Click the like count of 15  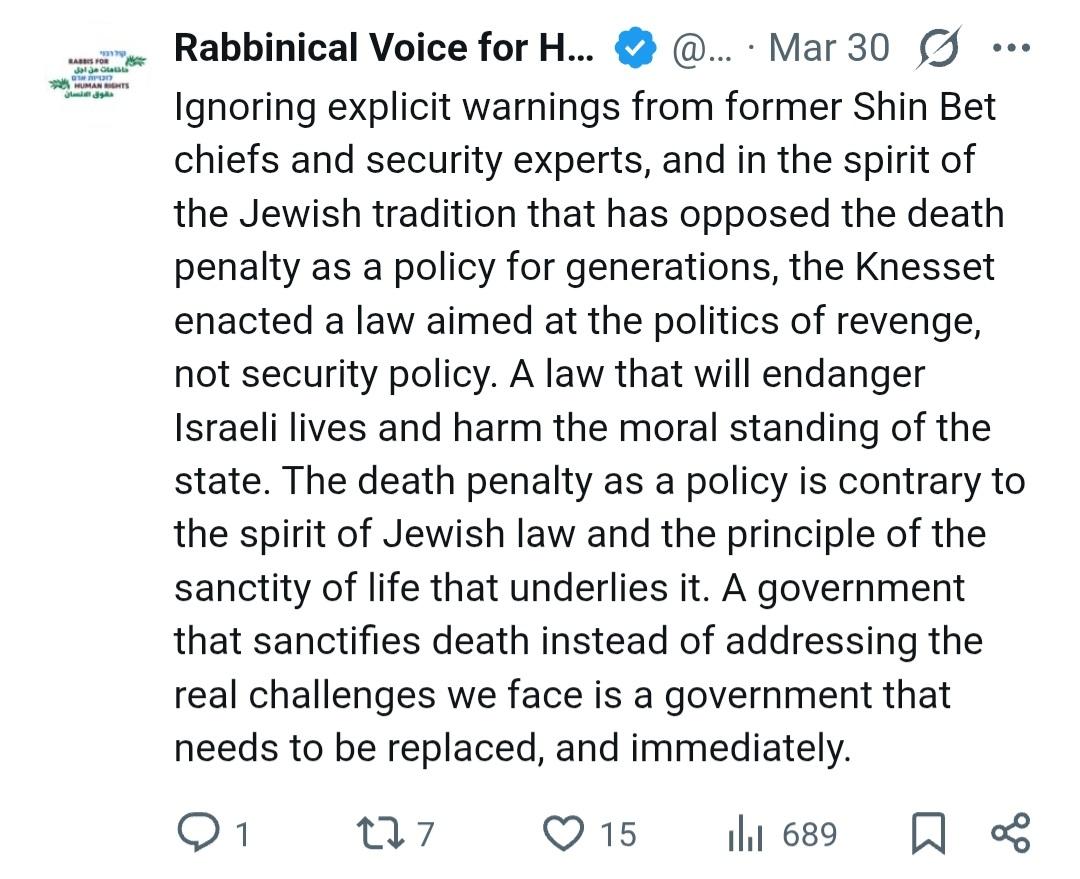(x=617, y=834)
